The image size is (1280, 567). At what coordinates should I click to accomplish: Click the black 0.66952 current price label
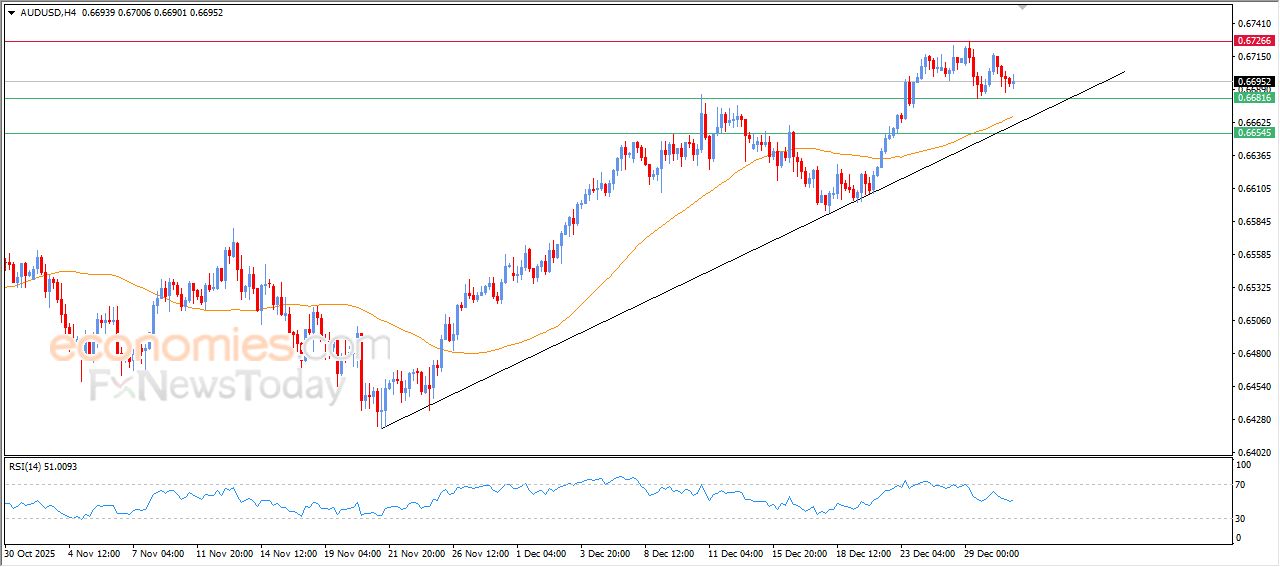point(1254,82)
